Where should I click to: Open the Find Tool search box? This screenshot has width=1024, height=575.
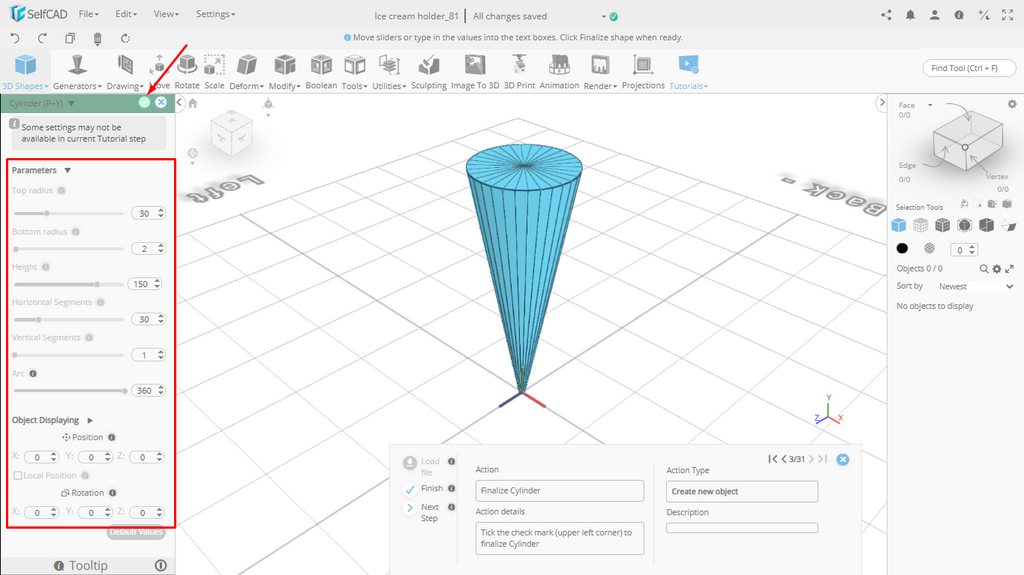(x=969, y=68)
